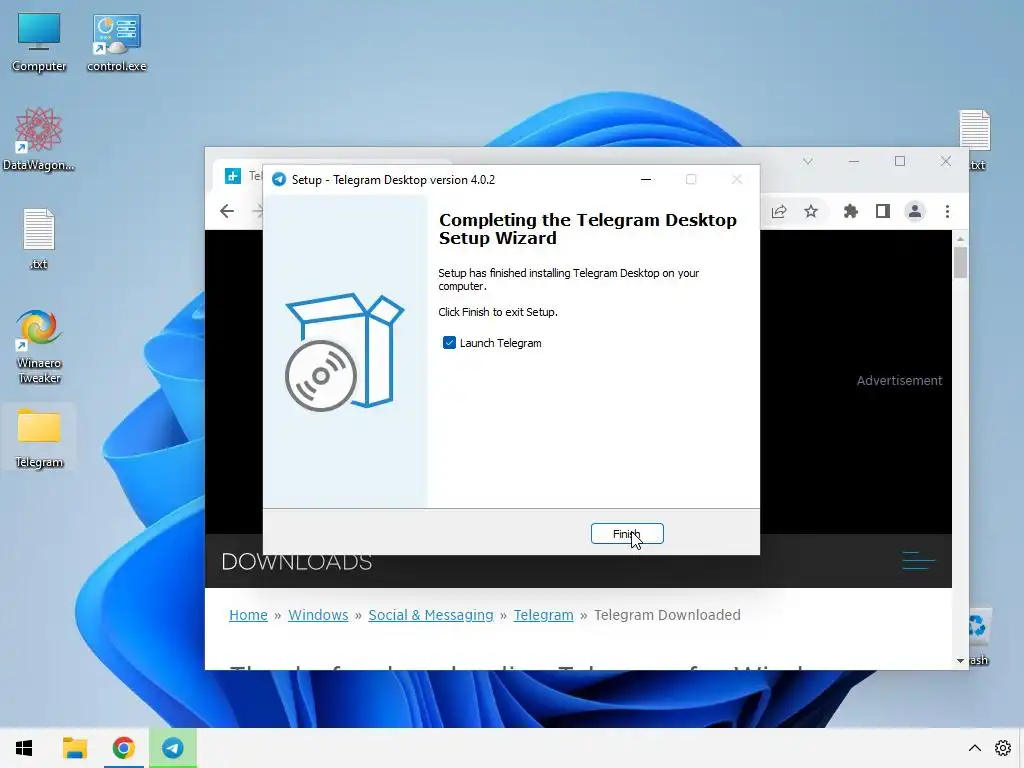Switch to Chrome in the taskbar
The height and width of the screenshot is (768, 1024).
[x=123, y=748]
